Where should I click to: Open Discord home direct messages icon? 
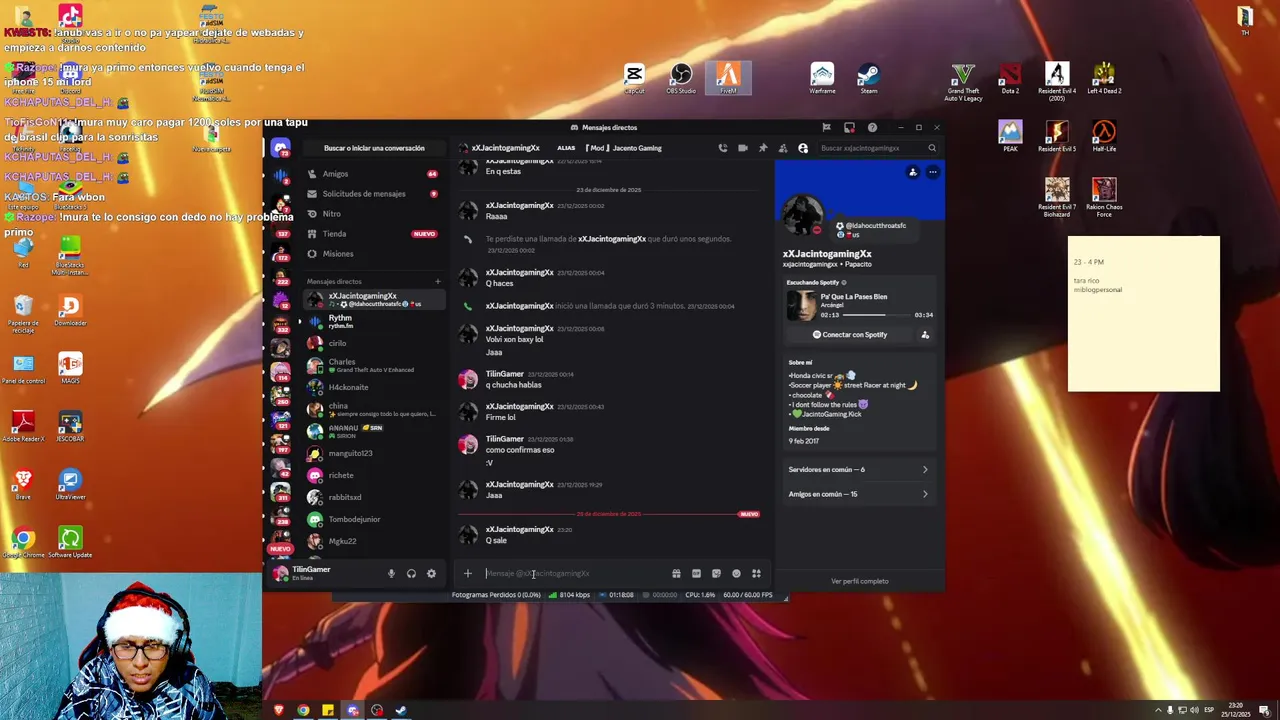click(x=281, y=148)
